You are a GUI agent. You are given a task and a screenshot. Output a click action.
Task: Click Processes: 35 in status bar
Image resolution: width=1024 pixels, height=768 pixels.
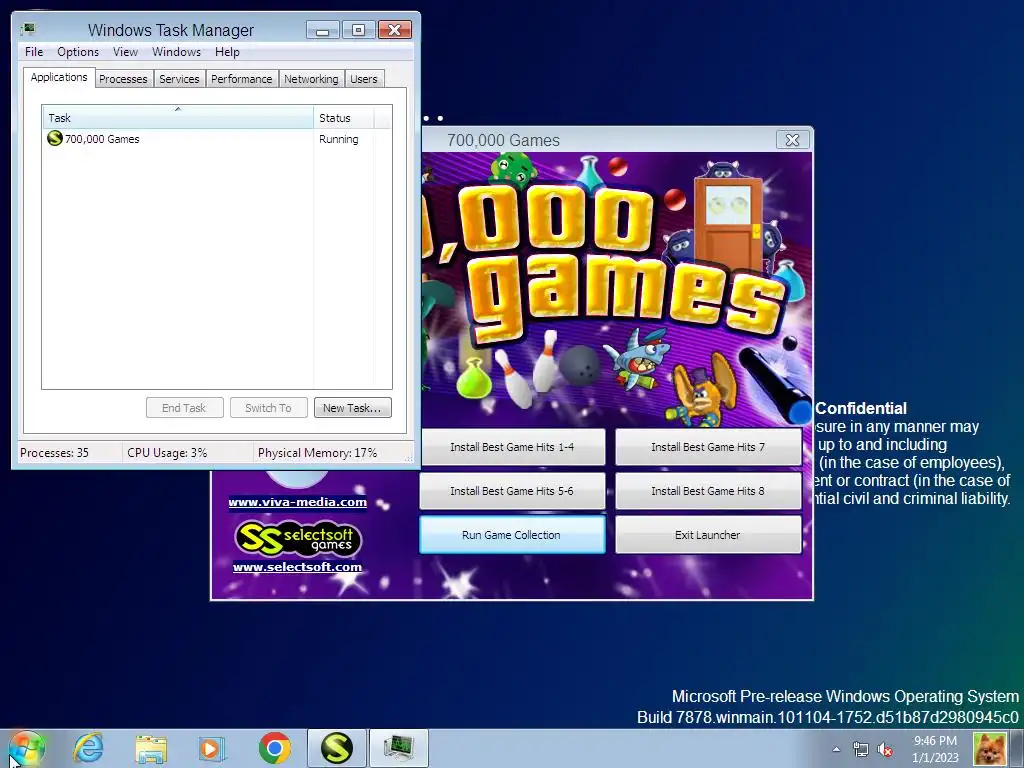[54, 453]
